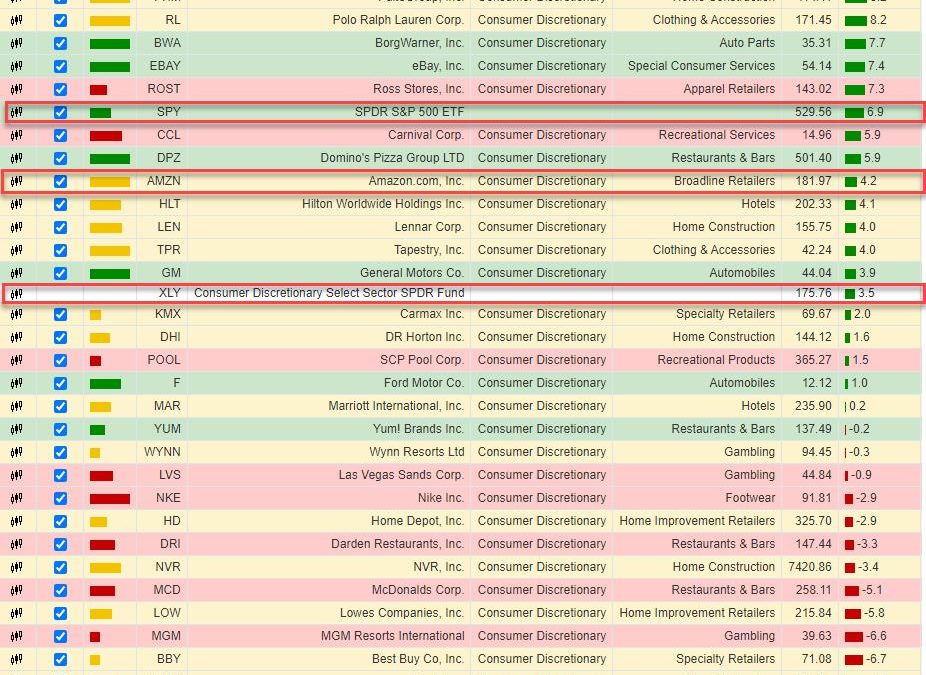Uncheck the GM row checkbox
This screenshot has height=675, width=926.
60,273
